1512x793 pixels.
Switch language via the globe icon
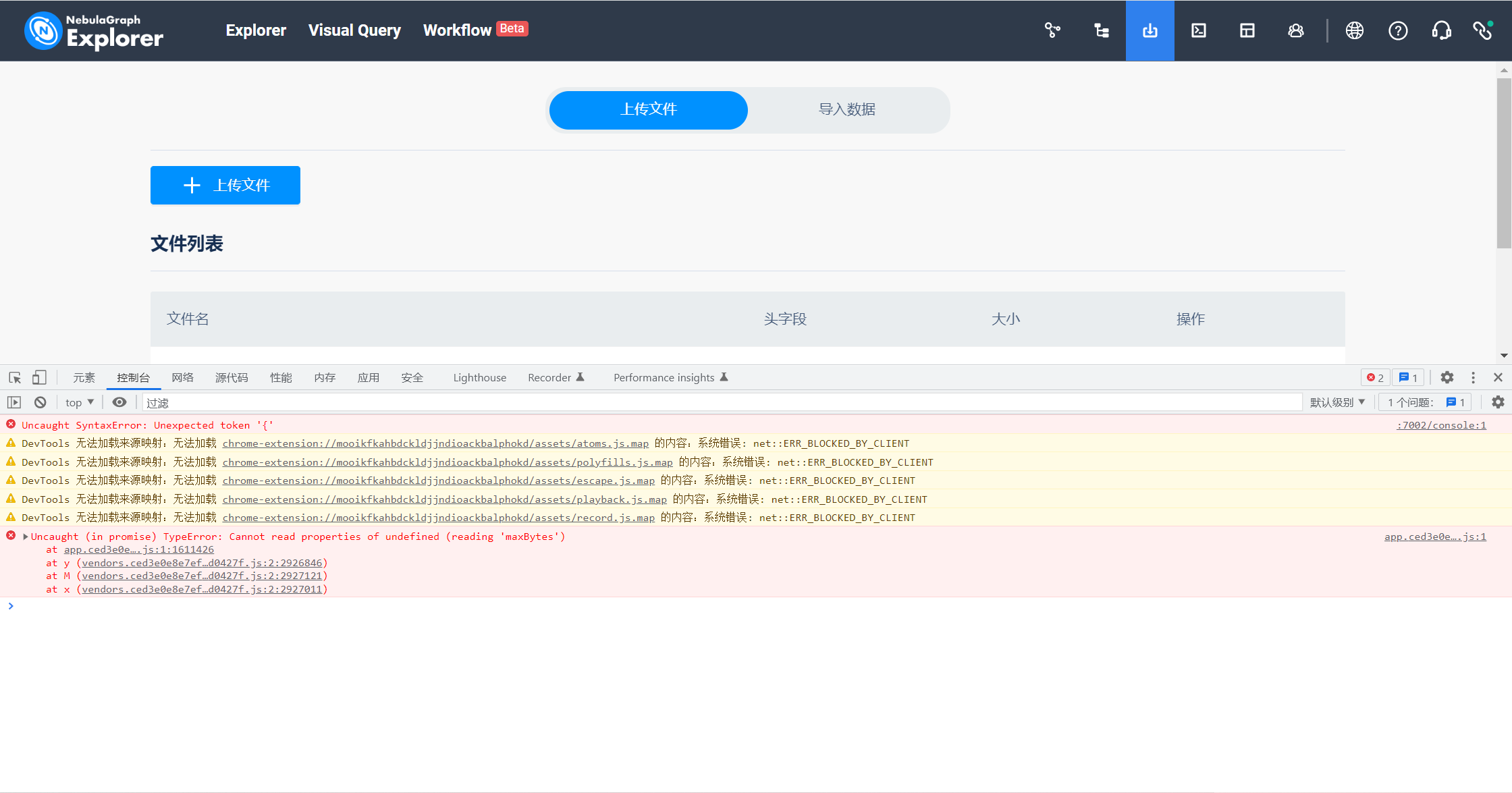[1354, 30]
